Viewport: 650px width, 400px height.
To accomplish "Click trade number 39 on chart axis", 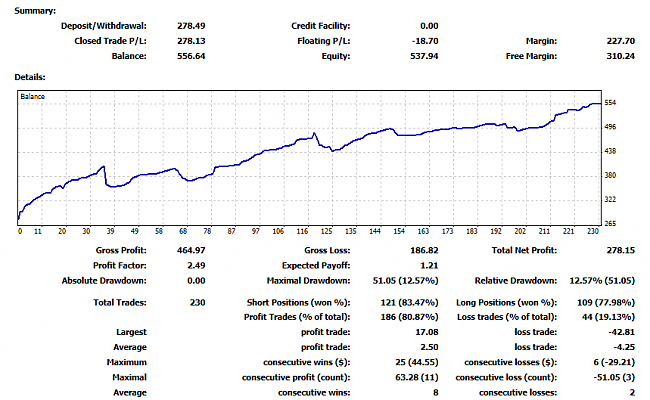I will [x=110, y=231].
